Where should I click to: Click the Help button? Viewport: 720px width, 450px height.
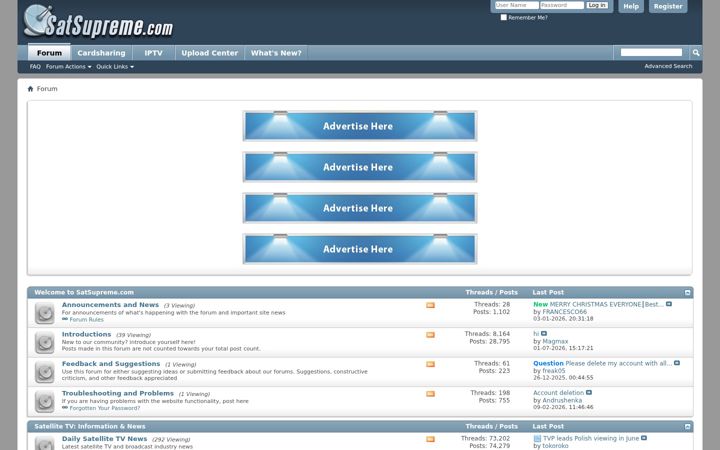coord(631,6)
